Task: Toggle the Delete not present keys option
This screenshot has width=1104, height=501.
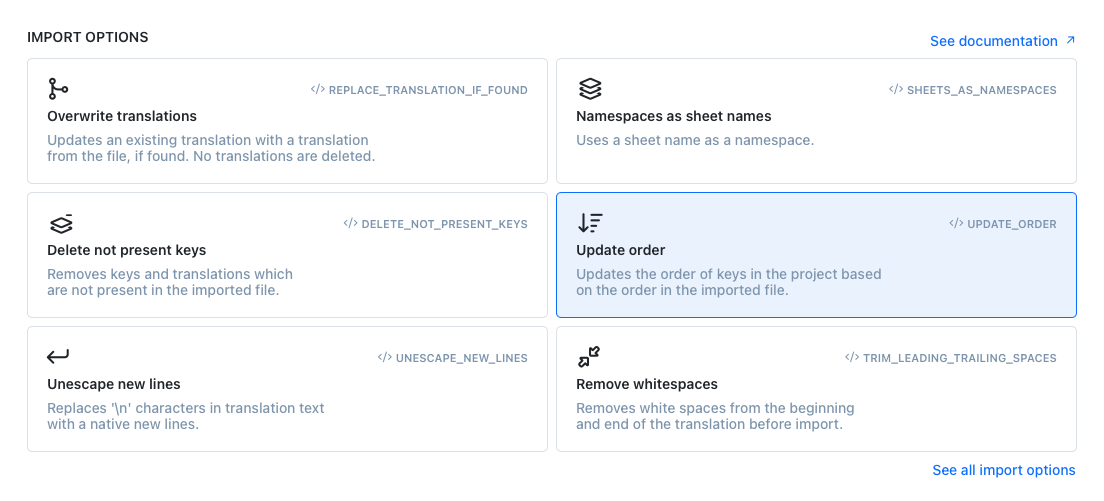Action: point(287,255)
